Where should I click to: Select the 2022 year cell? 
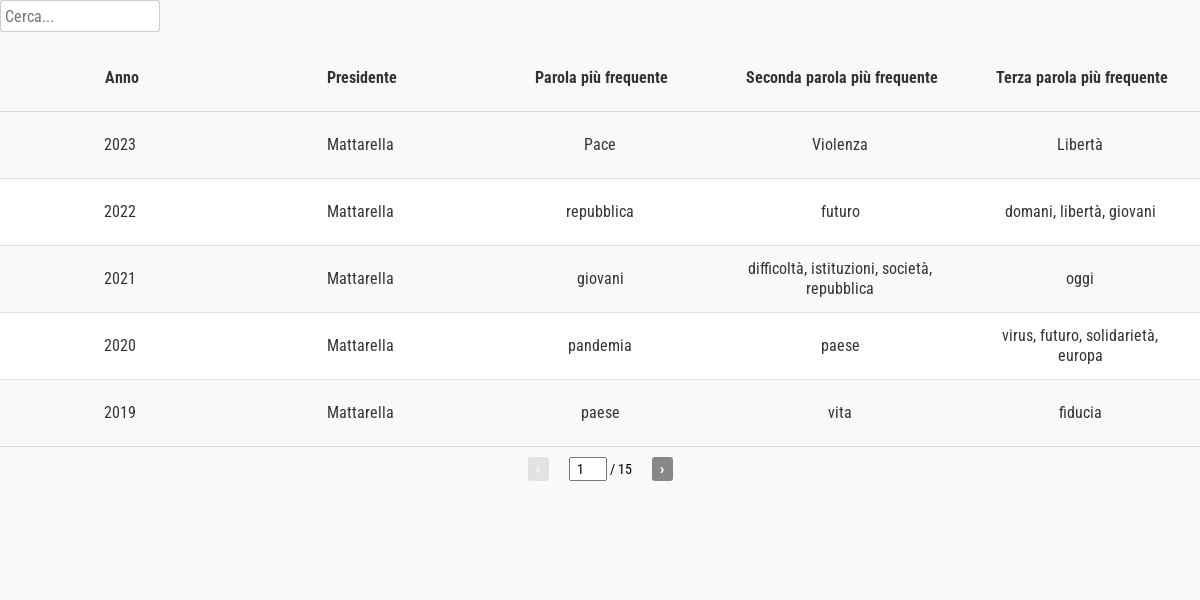pos(120,212)
